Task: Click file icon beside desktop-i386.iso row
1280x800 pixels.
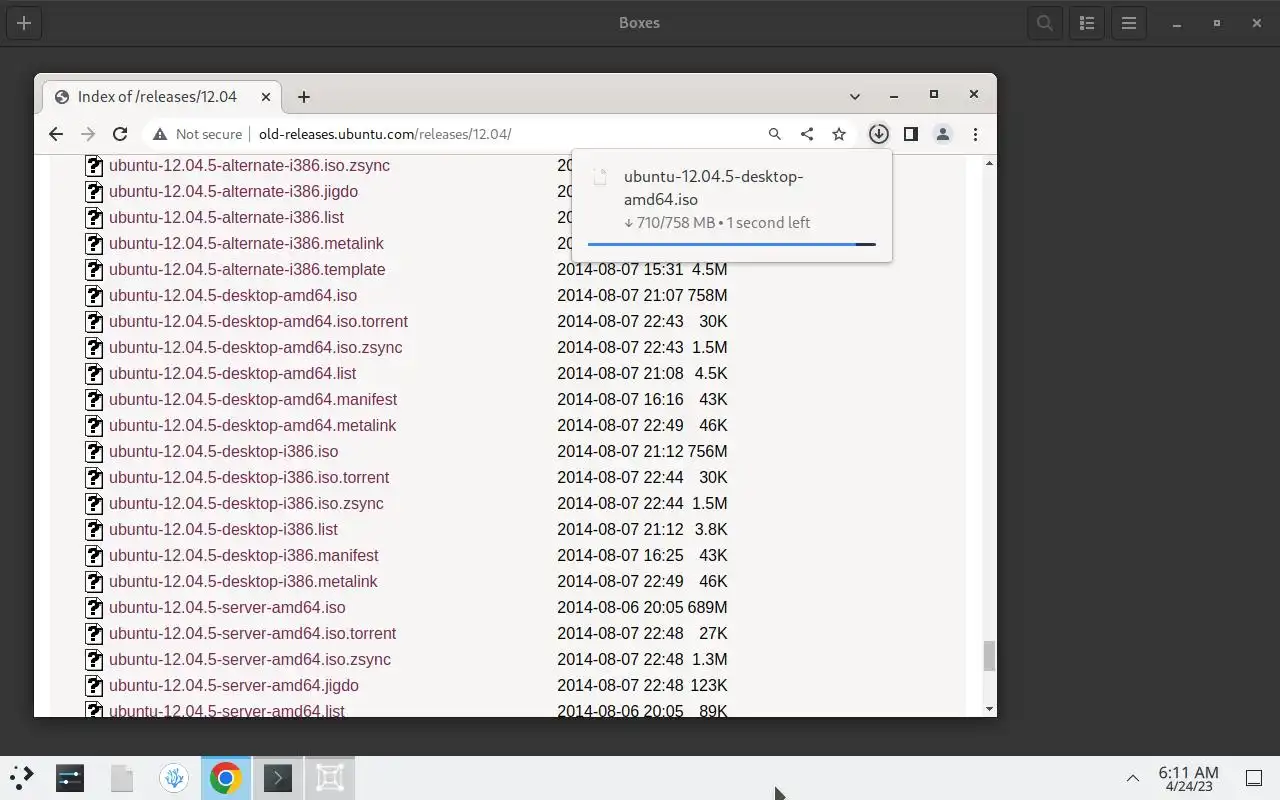Action: click(94, 452)
